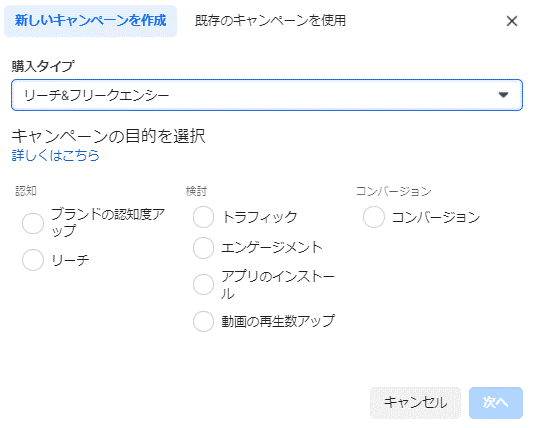Screen dimensions: 534x428
Task: Select ブランドの認知度アップ radio button
Action: [33, 223]
